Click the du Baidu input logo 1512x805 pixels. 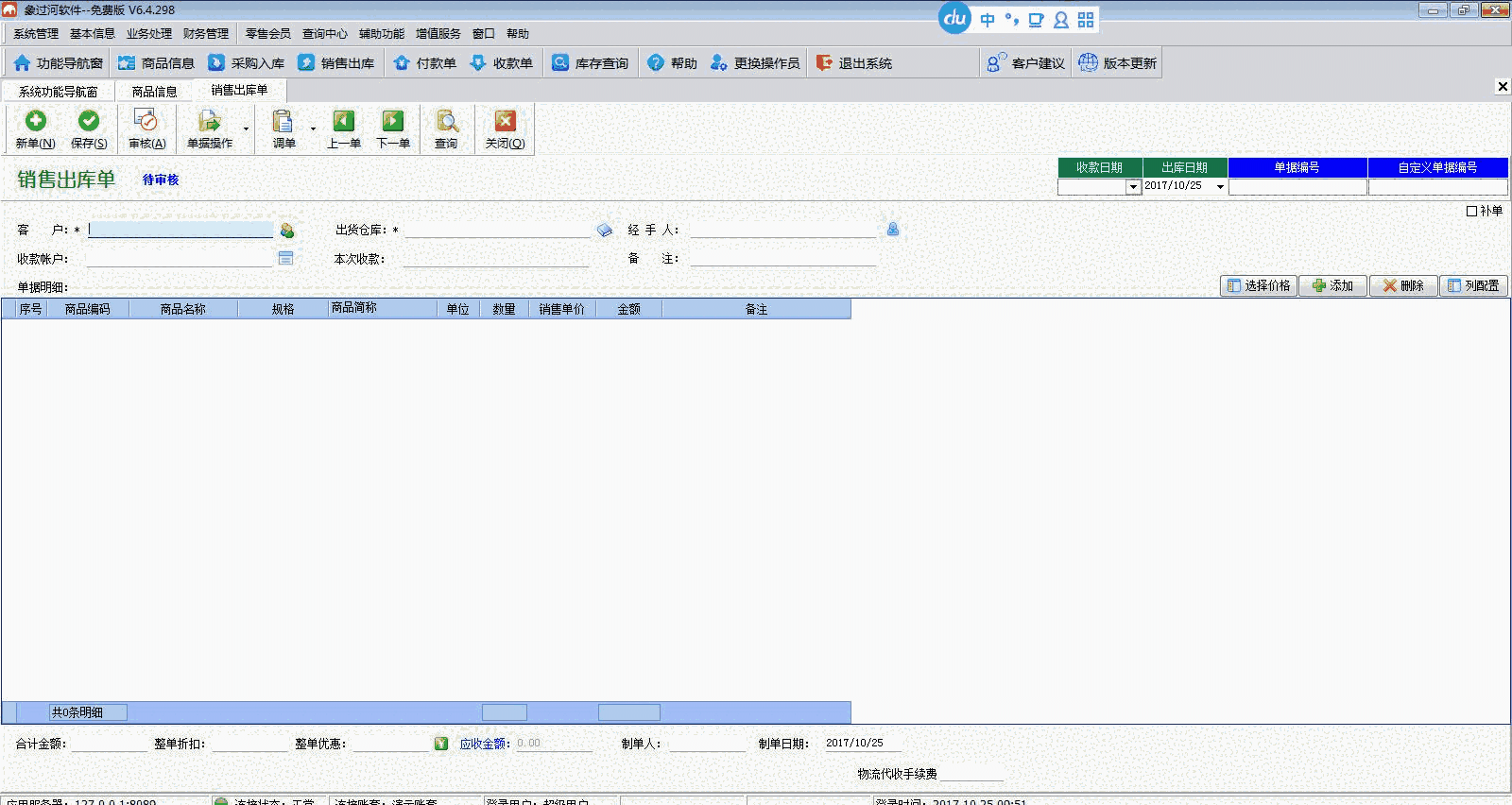coord(955,18)
